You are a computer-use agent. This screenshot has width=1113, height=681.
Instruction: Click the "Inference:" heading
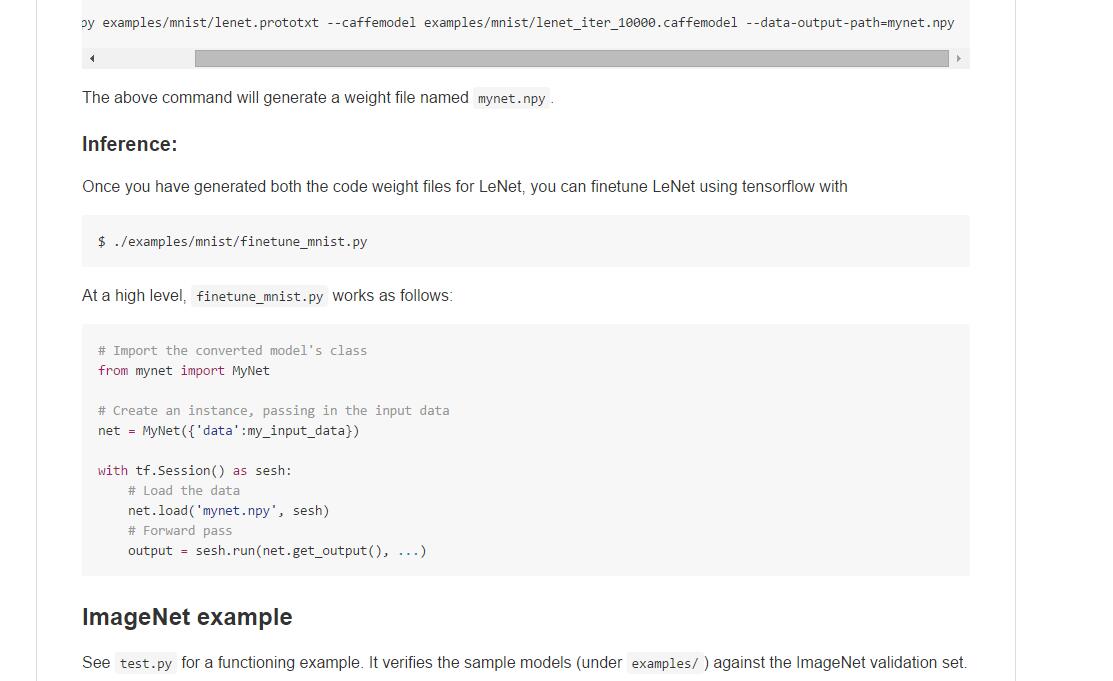click(x=129, y=144)
